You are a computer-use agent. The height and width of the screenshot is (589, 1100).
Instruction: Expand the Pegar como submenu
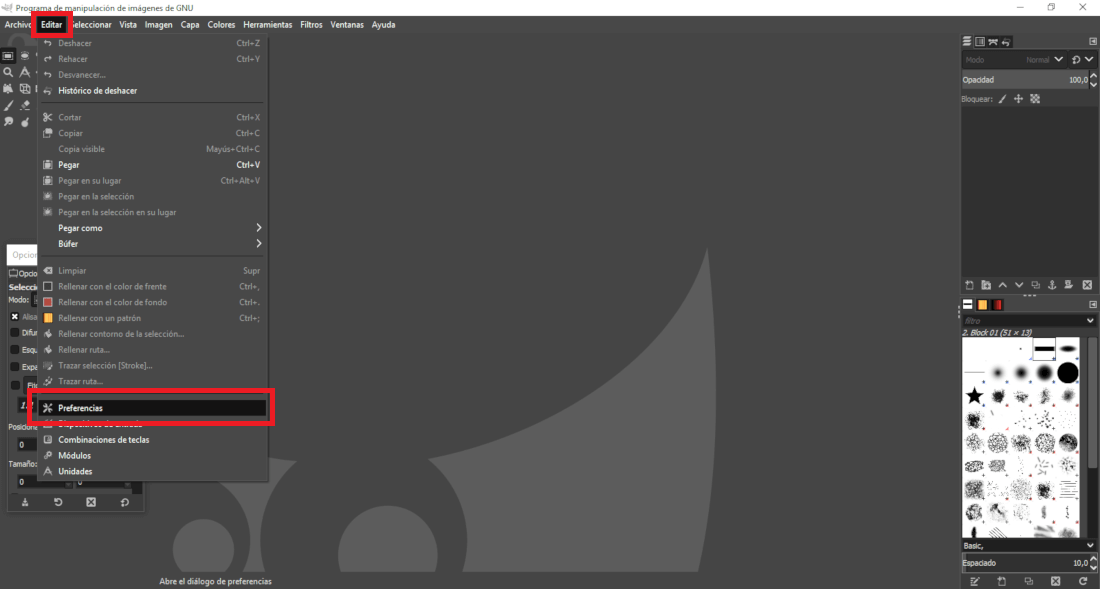(153, 228)
